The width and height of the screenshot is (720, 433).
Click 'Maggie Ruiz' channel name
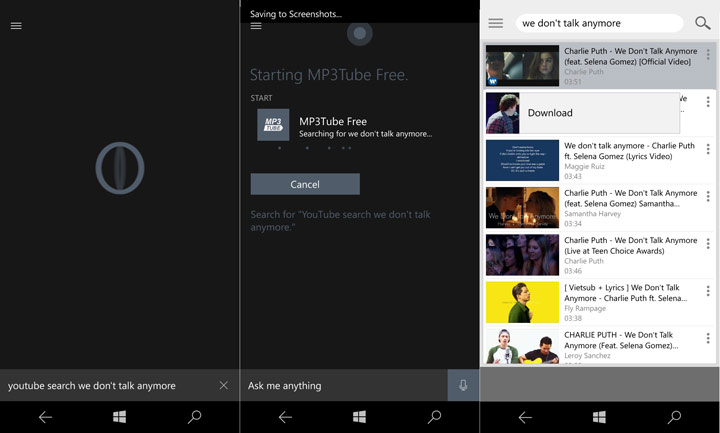584,166
